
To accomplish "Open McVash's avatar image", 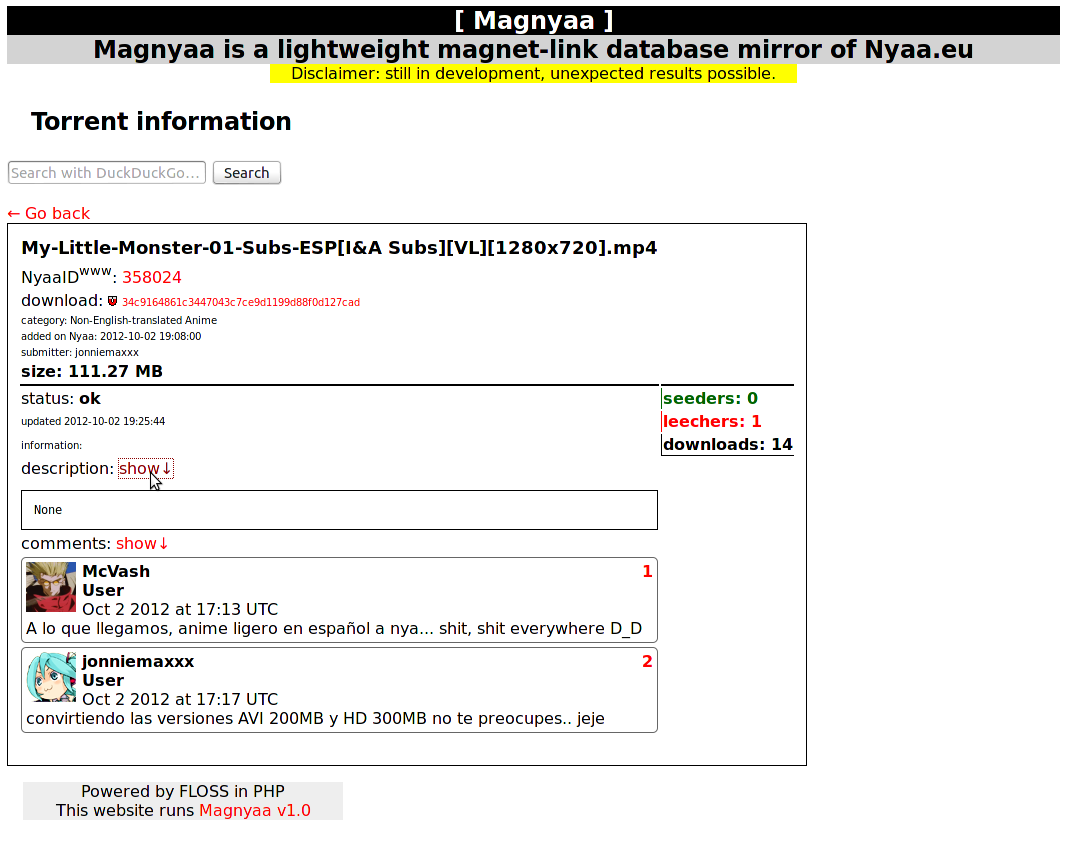I will pyautogui.click(x=51, y=587).
